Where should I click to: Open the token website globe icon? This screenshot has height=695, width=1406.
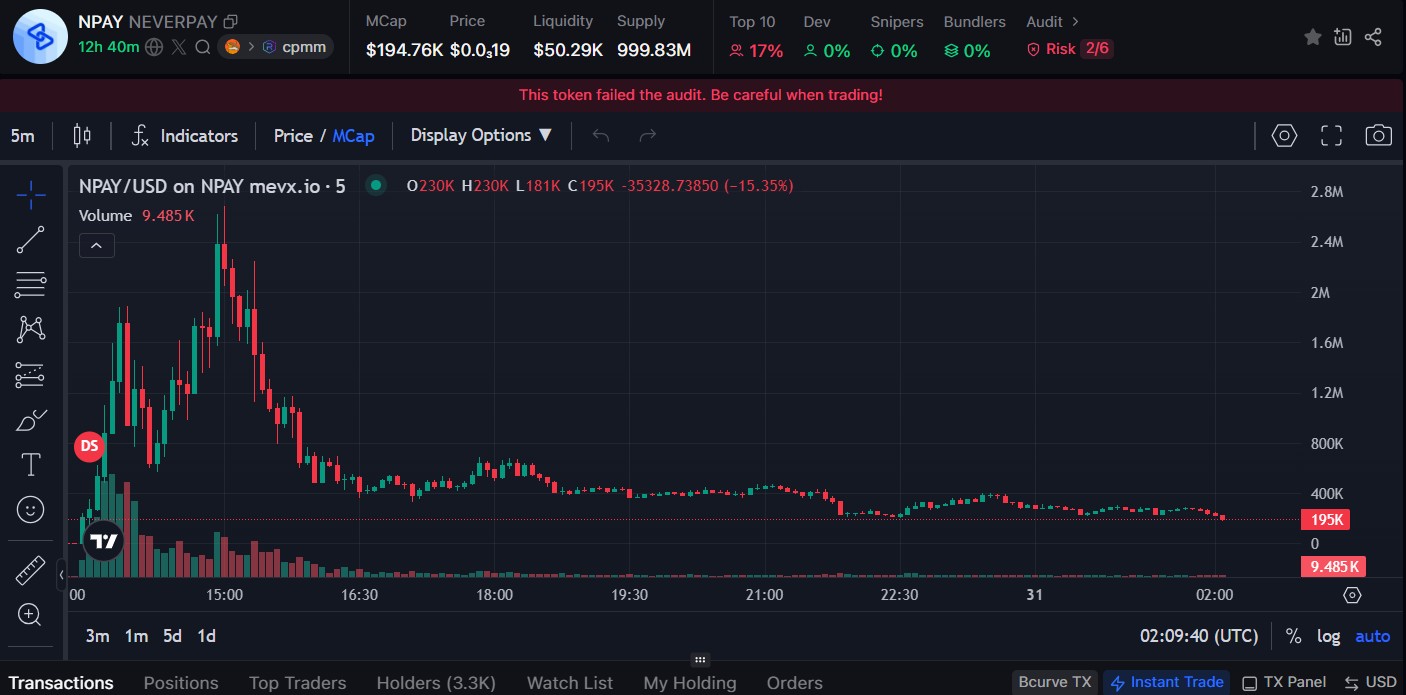click(154, 46)
